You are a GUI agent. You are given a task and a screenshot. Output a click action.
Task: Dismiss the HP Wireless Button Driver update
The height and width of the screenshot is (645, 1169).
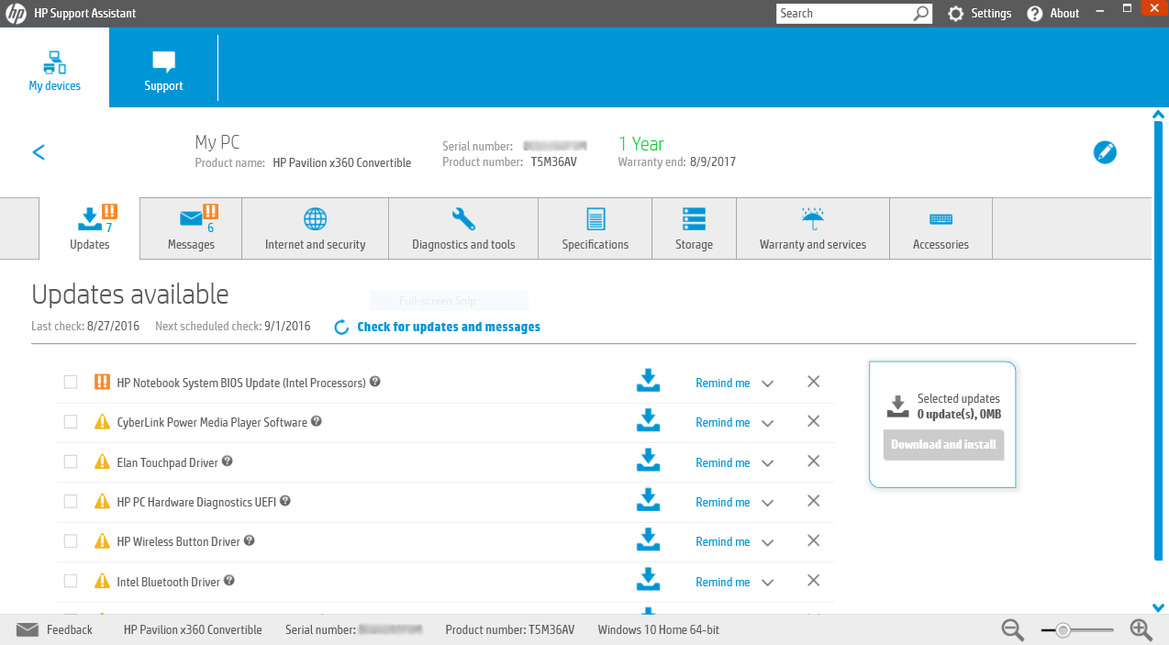coord(813,541)
